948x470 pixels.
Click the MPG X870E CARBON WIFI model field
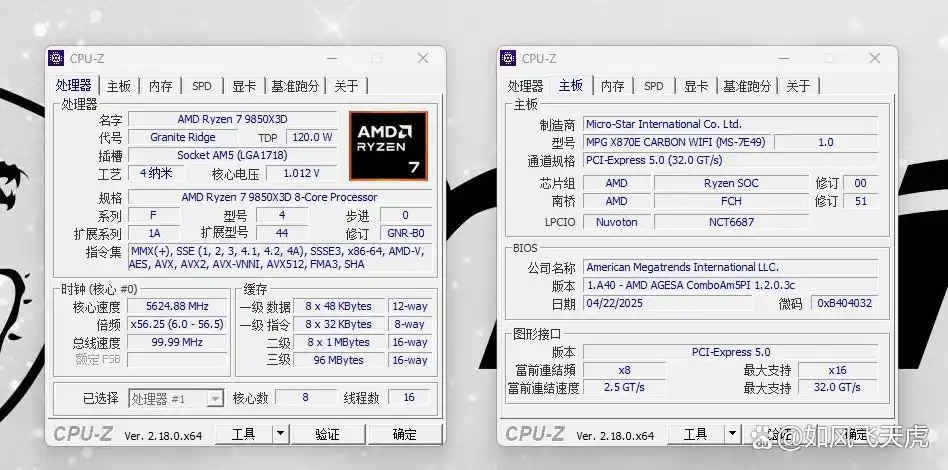click(x=677, y=142)
